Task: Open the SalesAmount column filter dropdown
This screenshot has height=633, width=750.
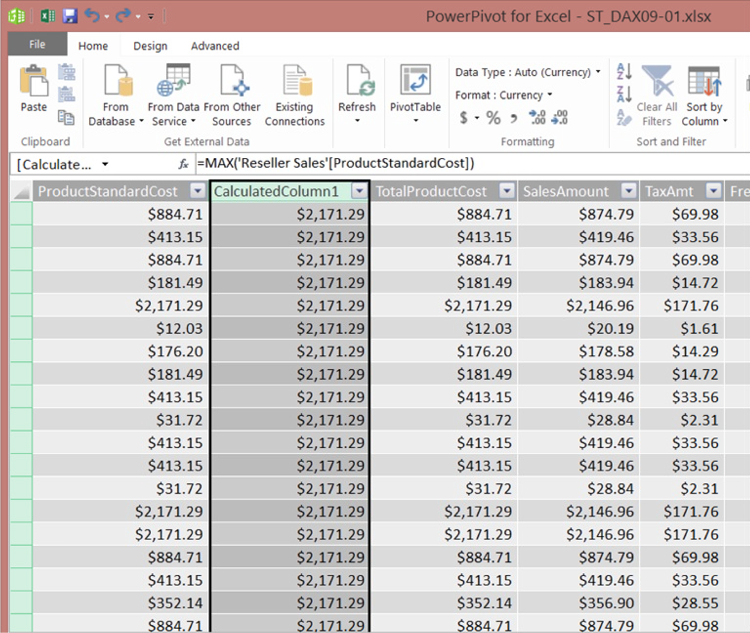Action: click(x=628, y=191)
